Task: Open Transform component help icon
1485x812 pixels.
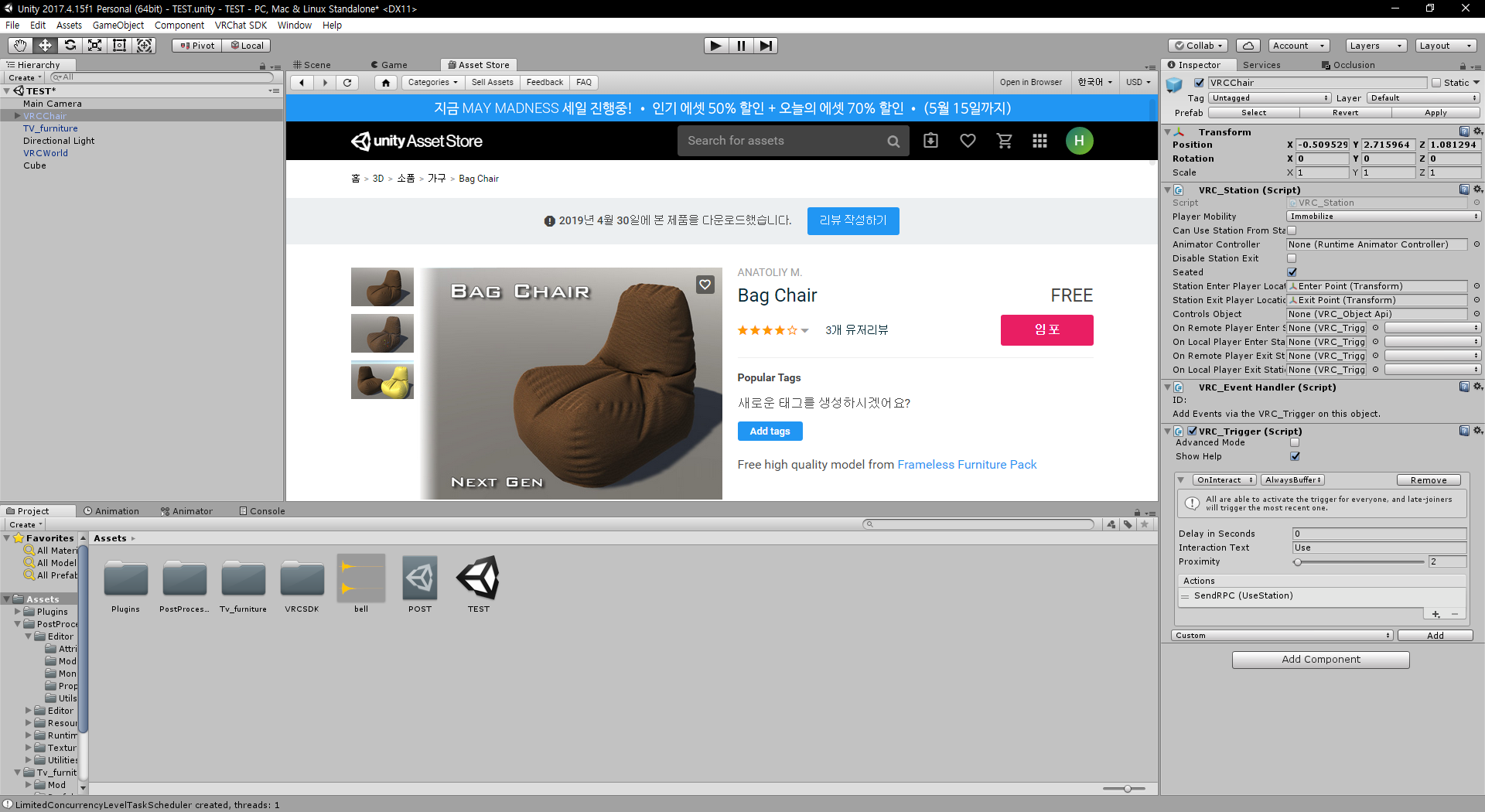Action: coord(1464,131)
